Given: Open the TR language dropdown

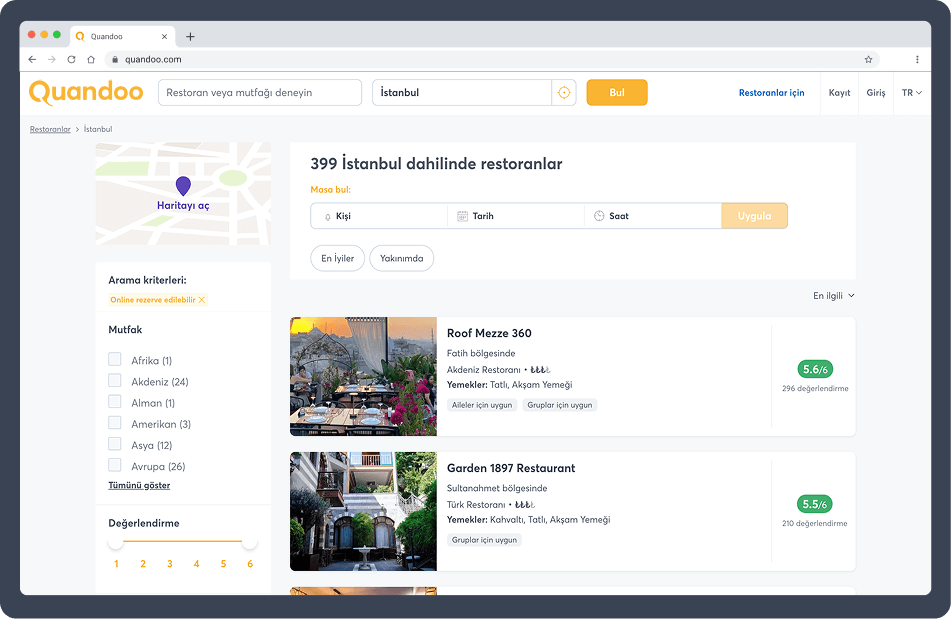Looking at the screenshot, I should point(911,93).
